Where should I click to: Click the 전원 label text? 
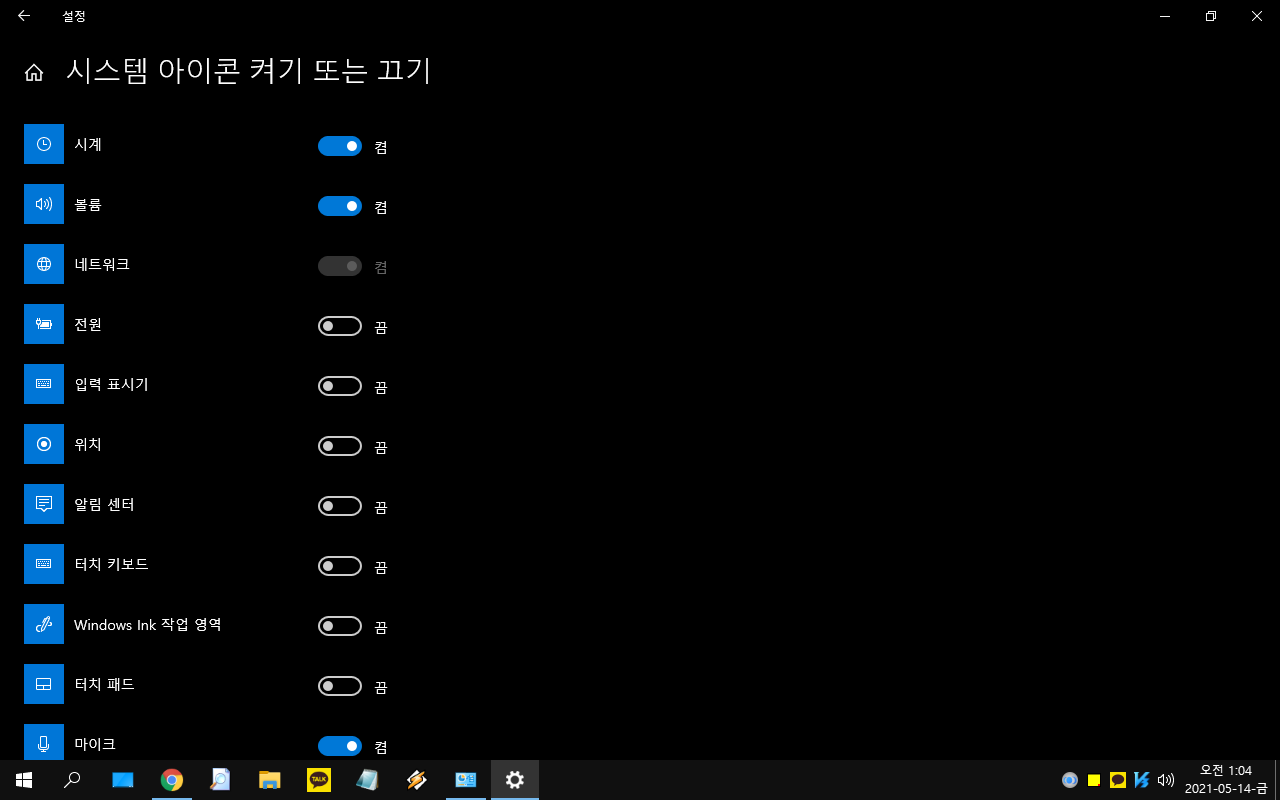tap(88, 324)
